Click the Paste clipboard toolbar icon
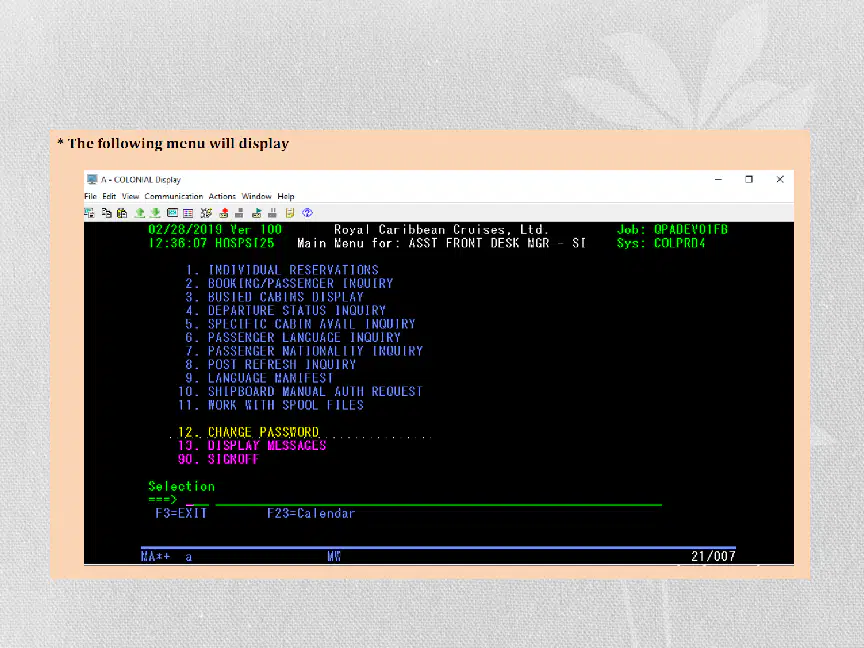The image size is (864, 648). click(122, 213)
